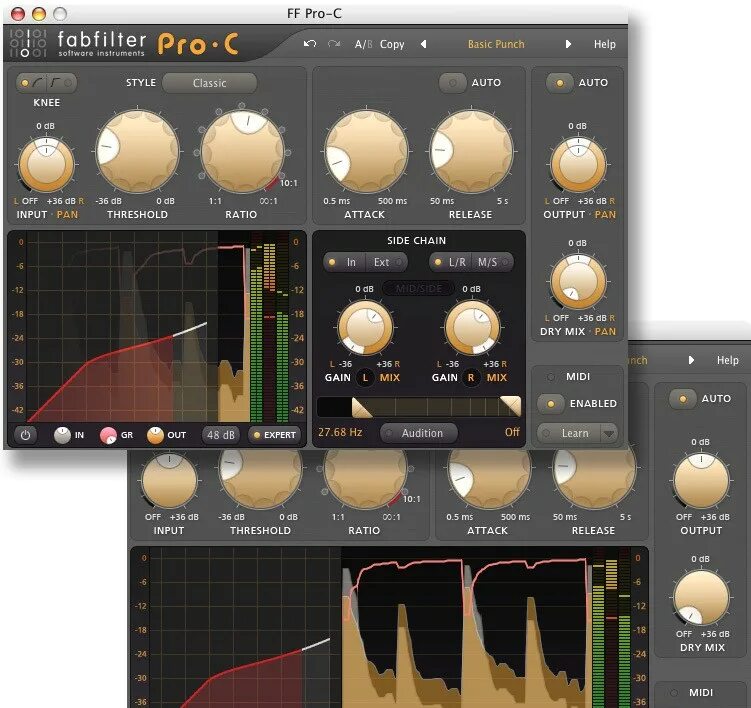Click next preset arrow in back window
Viewport: 751px width, 708px height.
click(x=691, y=360)
